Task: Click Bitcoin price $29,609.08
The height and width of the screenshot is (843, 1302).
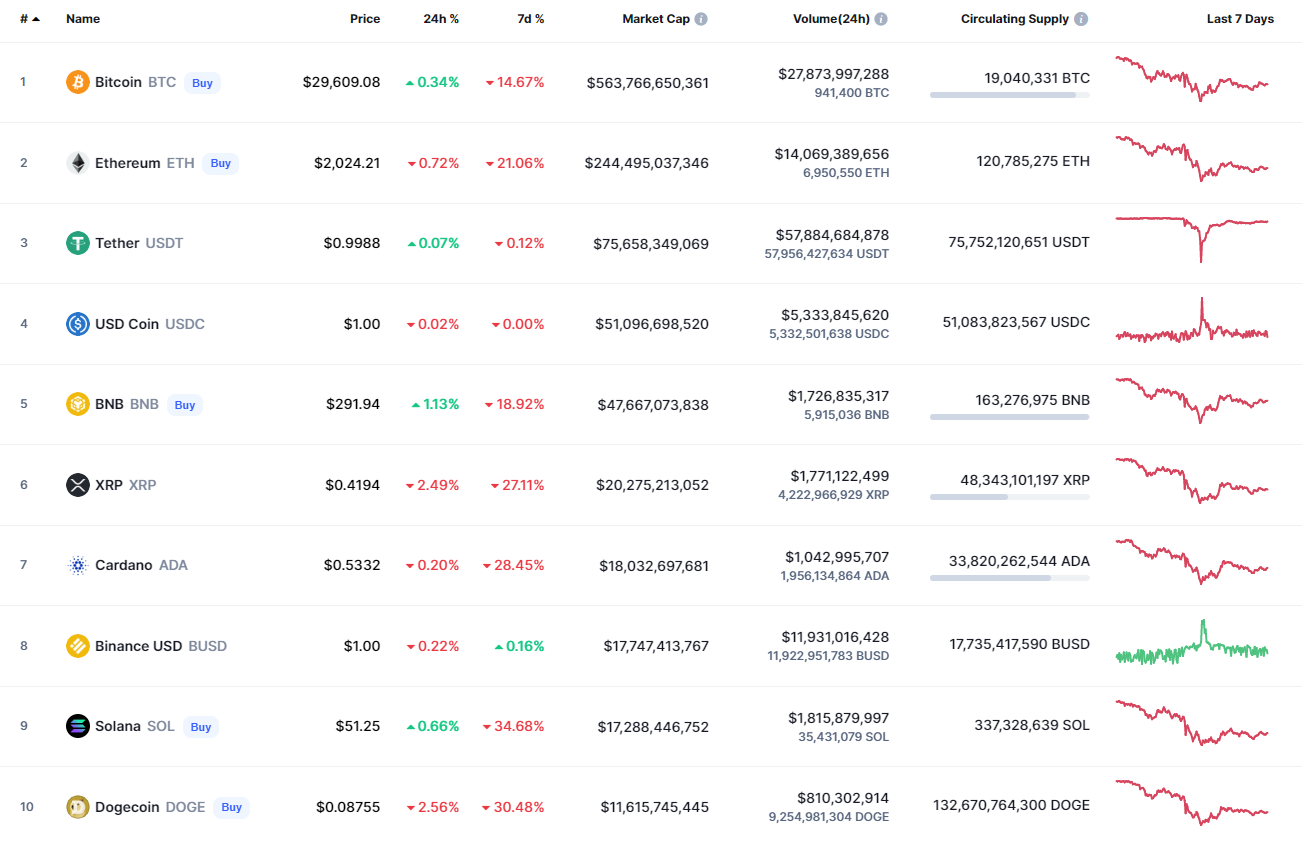Action: coord(342,82)
